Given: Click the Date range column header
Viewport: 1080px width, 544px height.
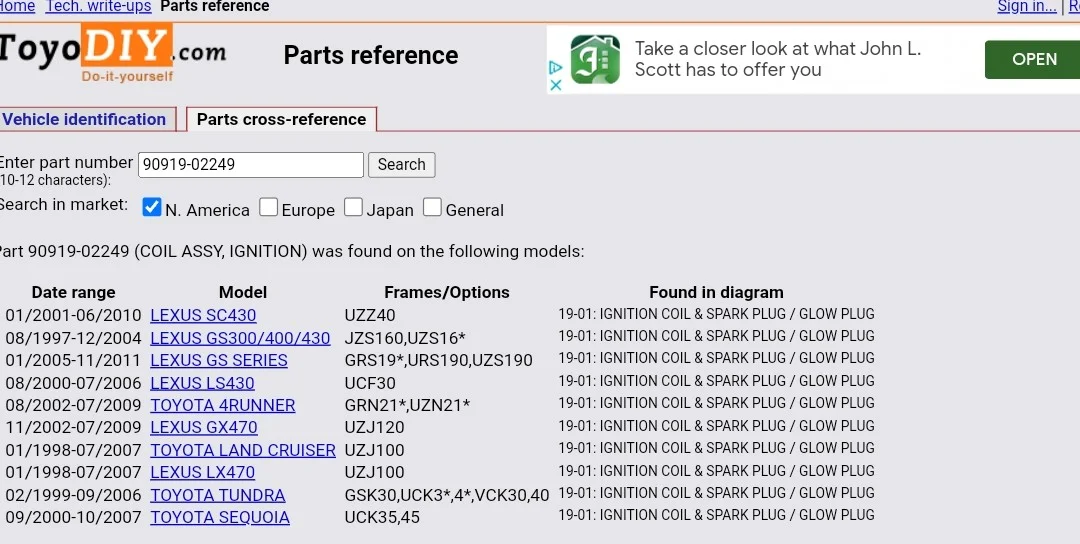Looking at the screenshot, I should pyautogui.click(x=74, y=293).
